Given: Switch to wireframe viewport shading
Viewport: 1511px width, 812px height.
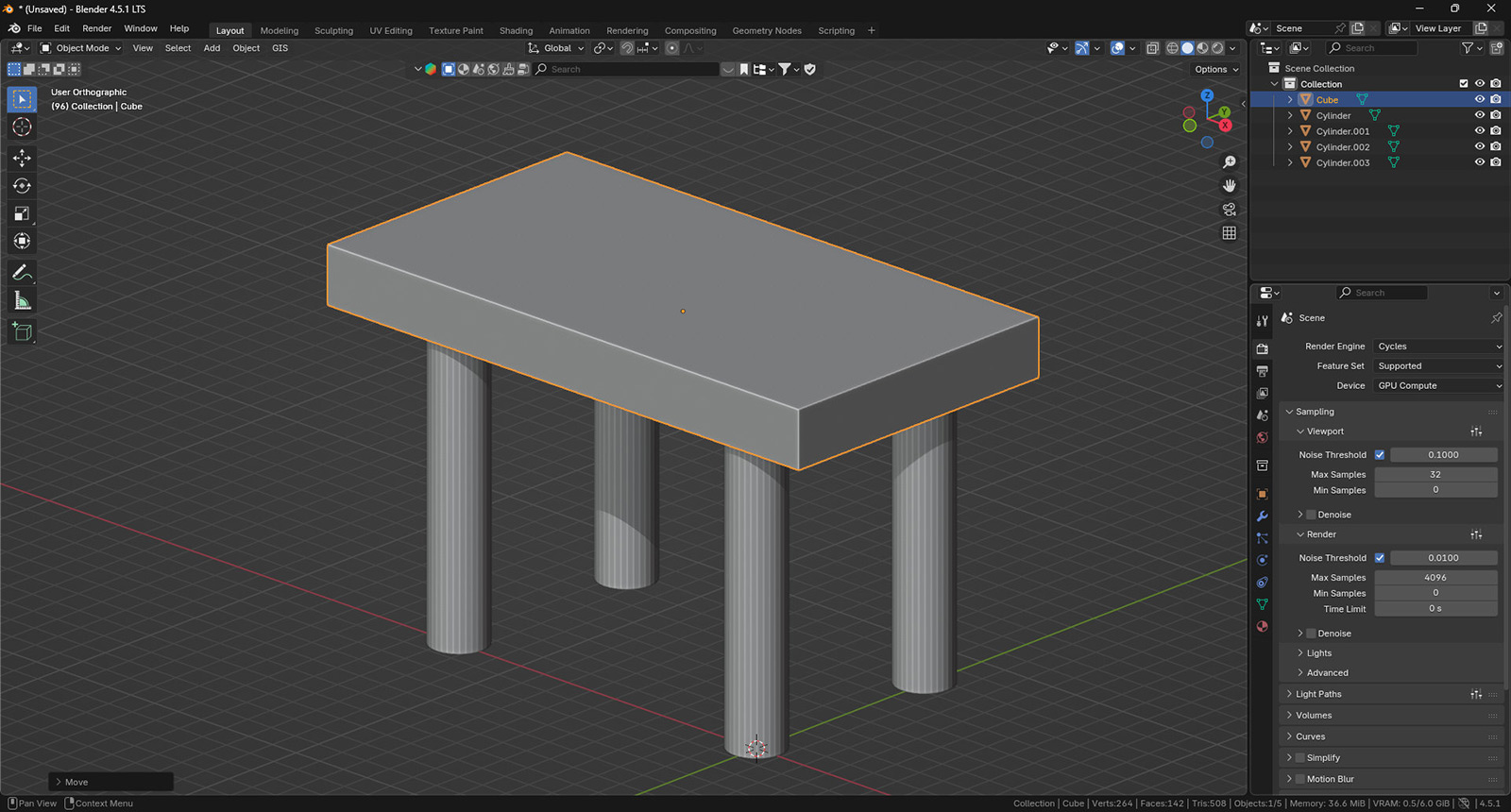Looking at the screenshot, I should [x=1172, y=48].
